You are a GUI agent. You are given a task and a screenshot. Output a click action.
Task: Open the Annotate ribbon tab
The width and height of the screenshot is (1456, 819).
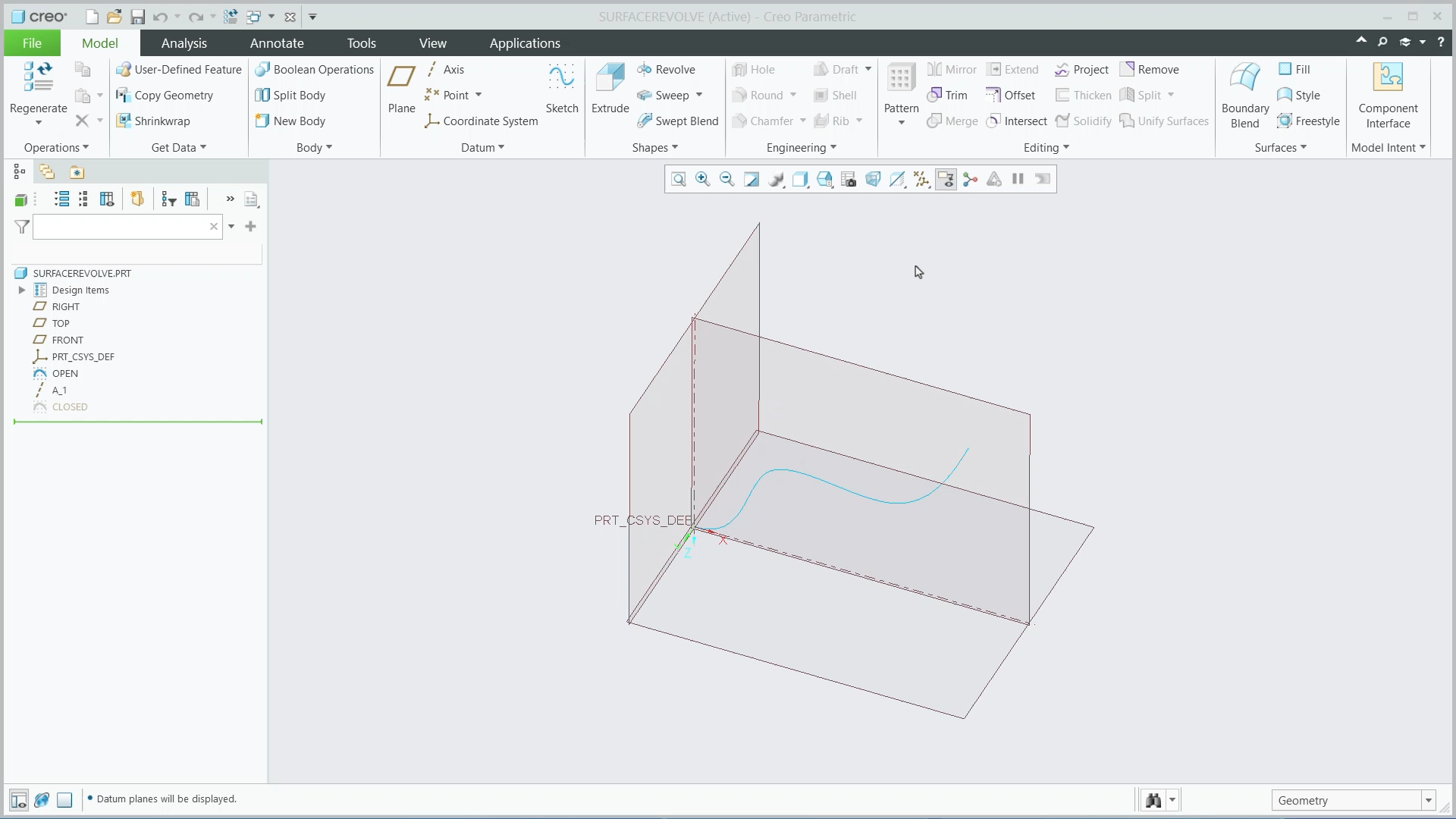tap(277, 42)
